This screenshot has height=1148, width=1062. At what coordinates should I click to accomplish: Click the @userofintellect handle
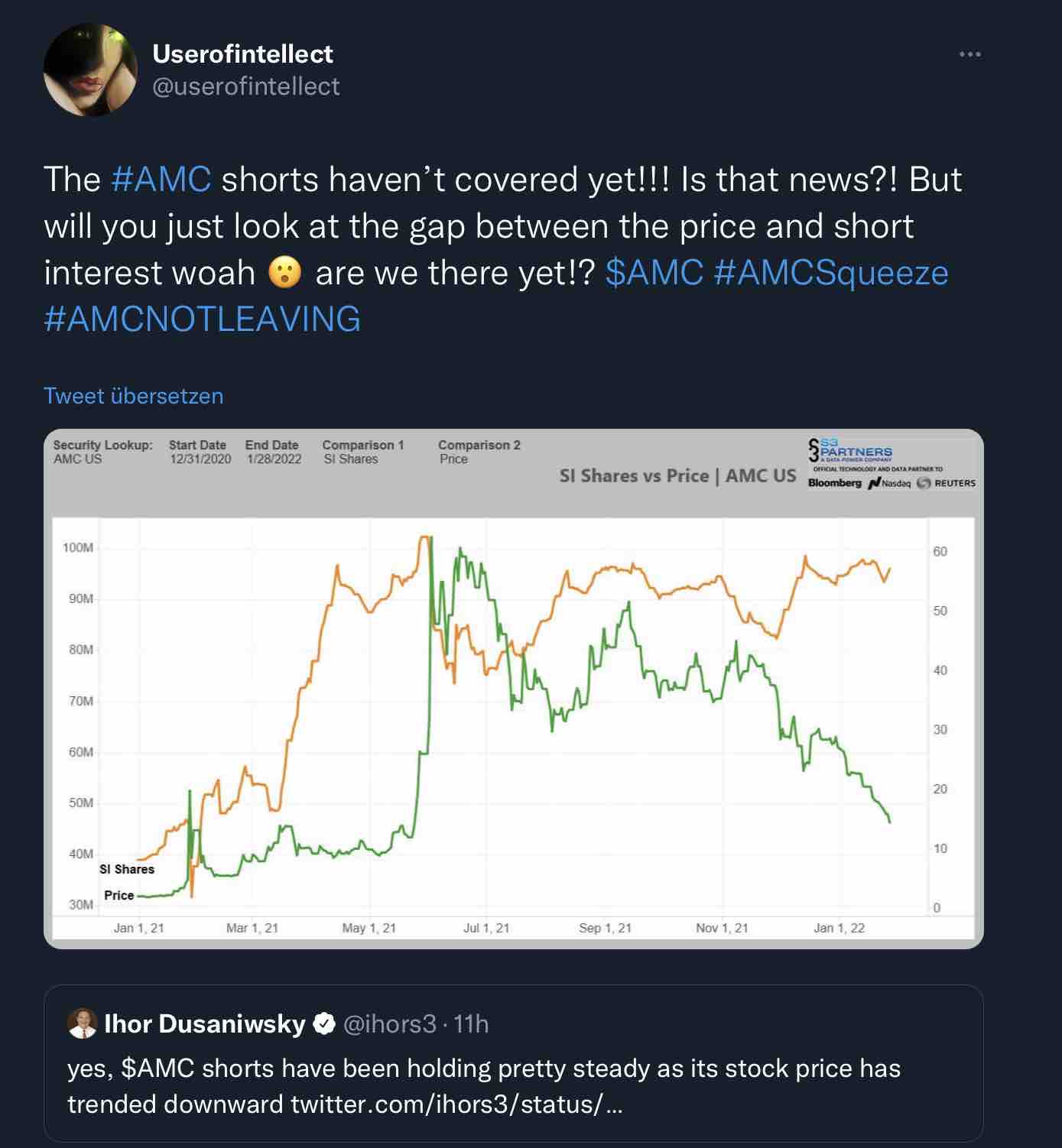245,86
